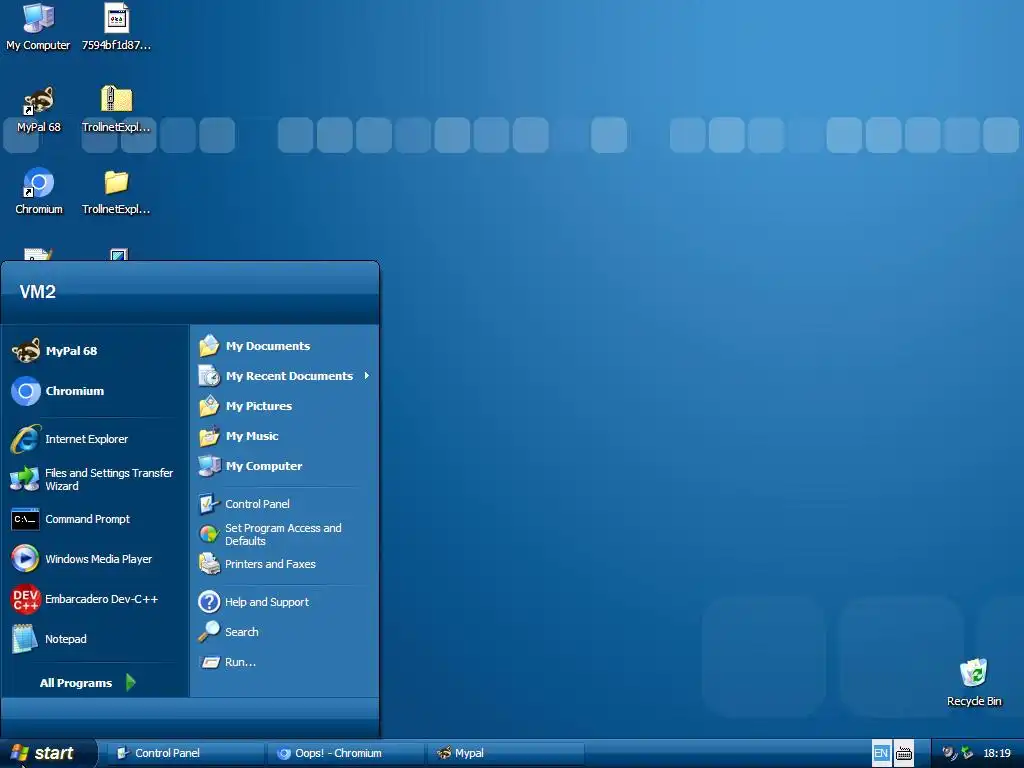Select the TrollnetExpl... folder on desktop

point(116,191)
